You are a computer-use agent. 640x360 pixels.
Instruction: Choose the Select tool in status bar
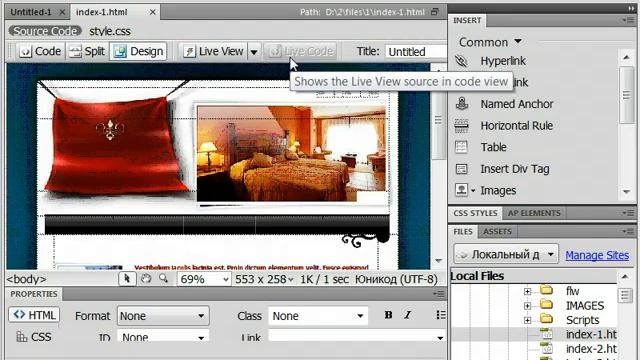[x=127, y=279]
